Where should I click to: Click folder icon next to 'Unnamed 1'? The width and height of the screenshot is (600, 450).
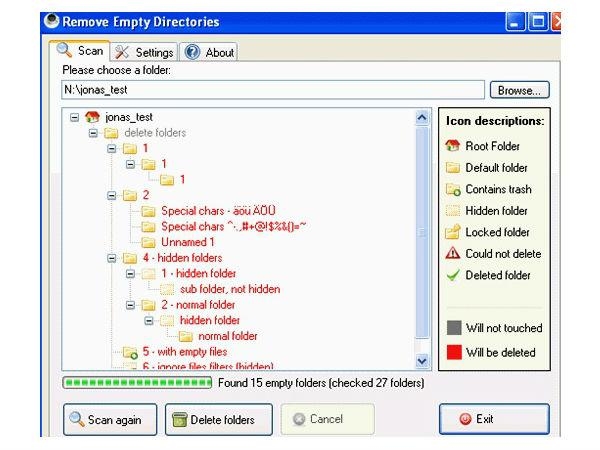click(x=148, y=242)
